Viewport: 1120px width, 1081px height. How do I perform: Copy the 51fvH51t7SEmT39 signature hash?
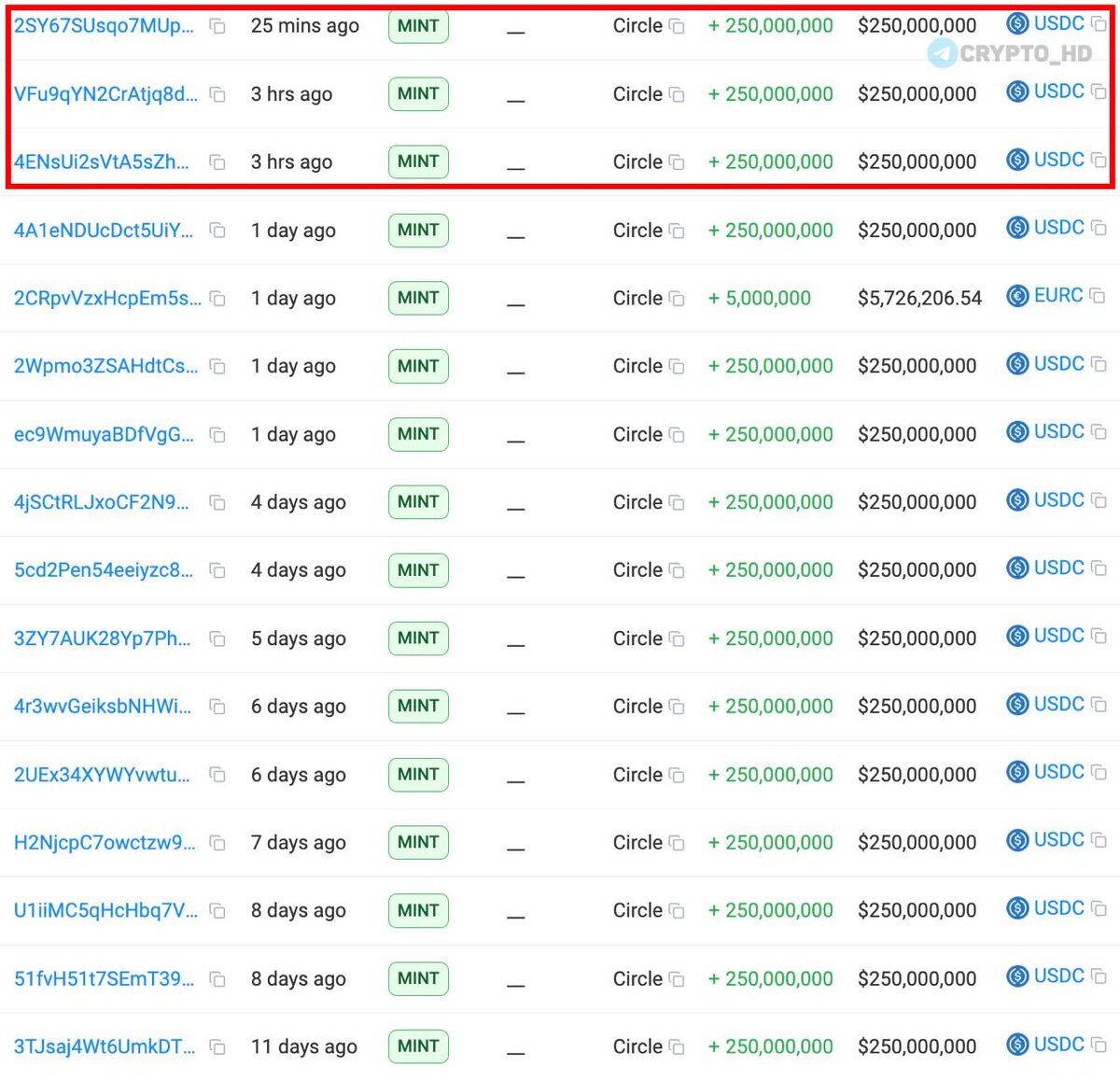click(x=217, y=979)
